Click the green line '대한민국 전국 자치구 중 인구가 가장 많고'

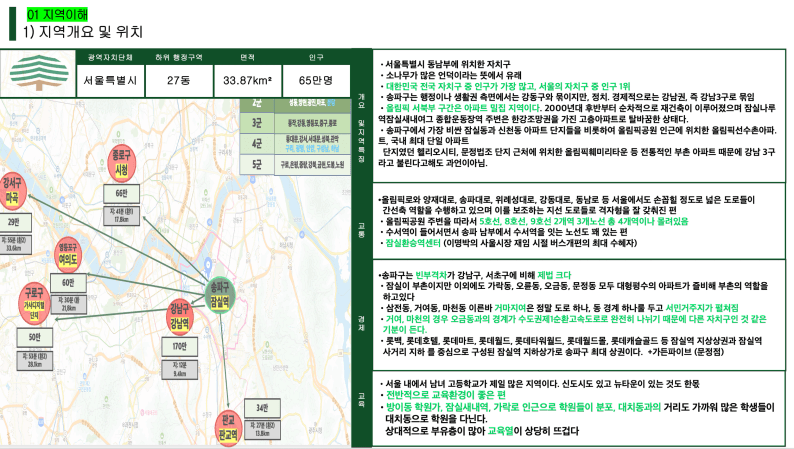click(508, 86)
